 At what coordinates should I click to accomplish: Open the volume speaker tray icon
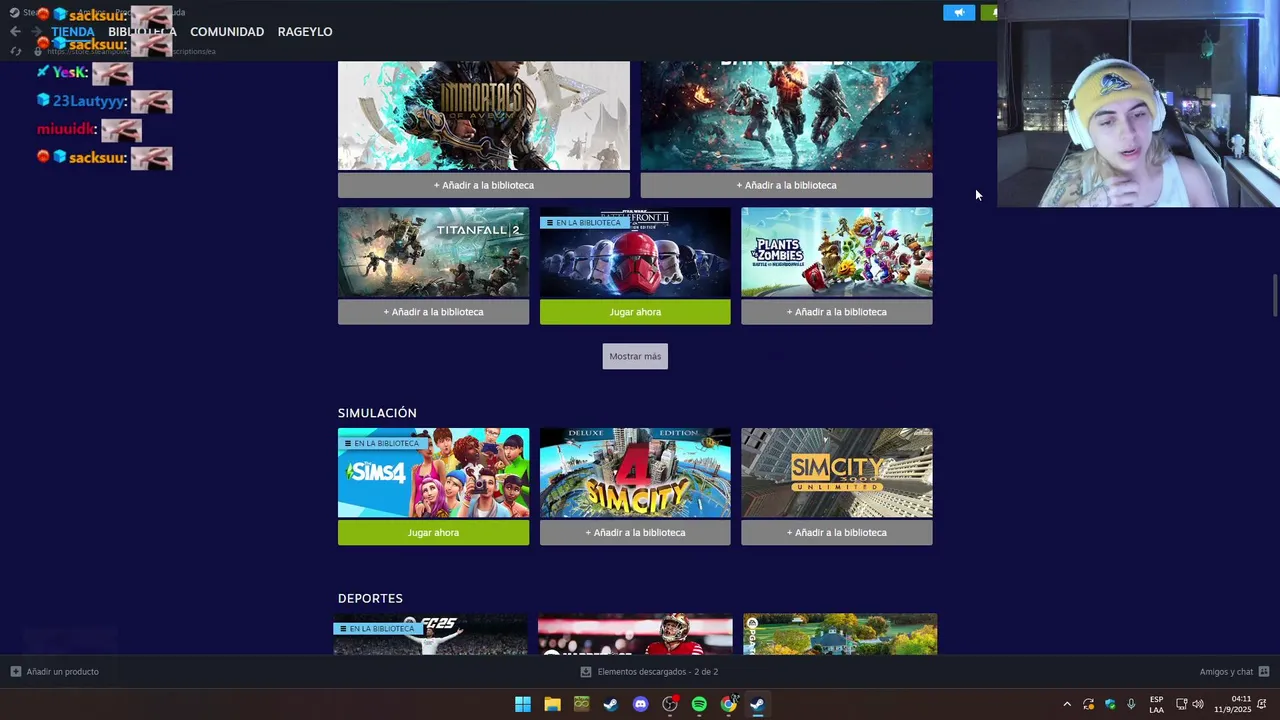coord(1198,704)
